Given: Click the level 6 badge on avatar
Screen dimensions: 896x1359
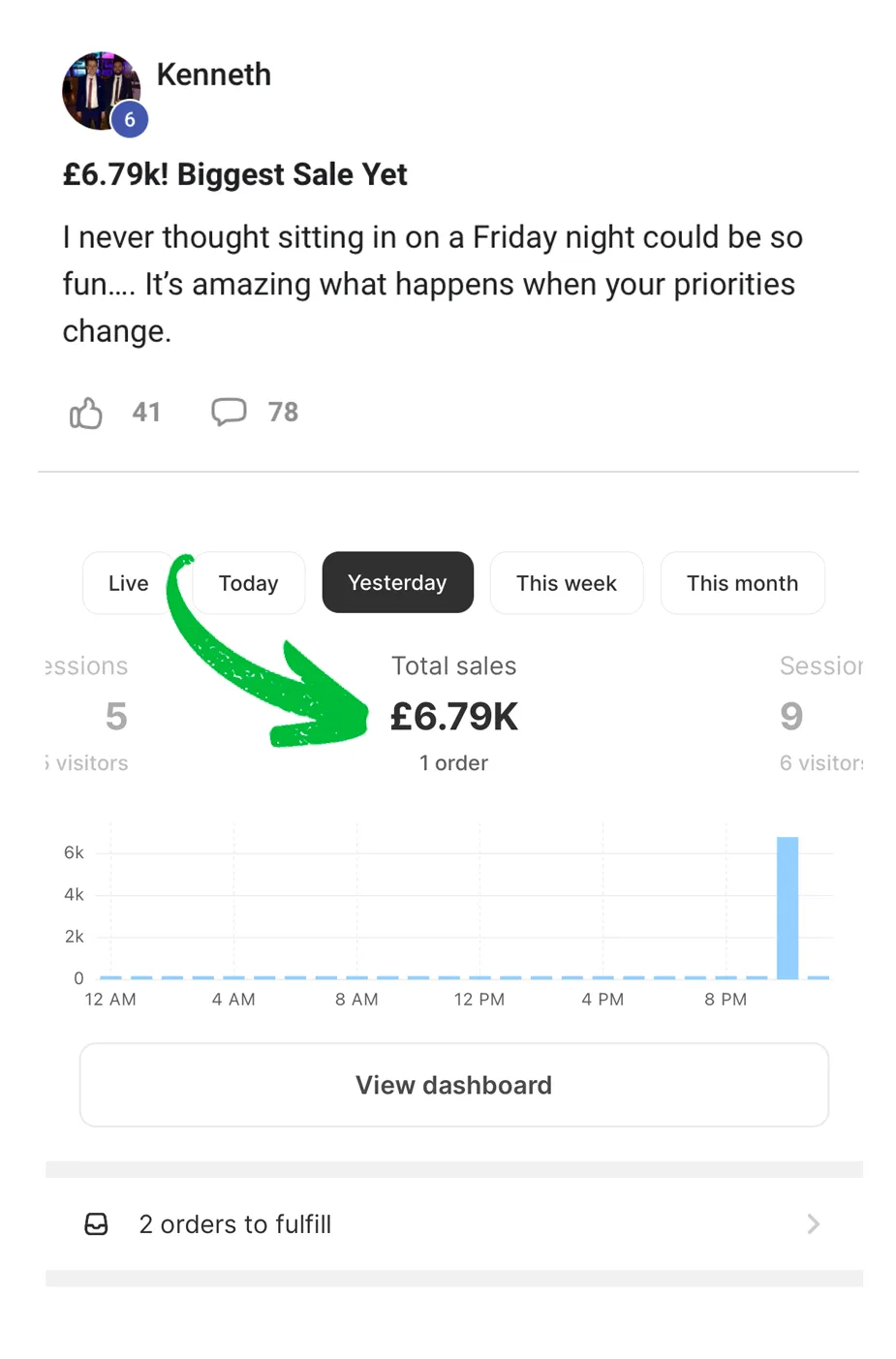Looking at the screenshot, I should 129,120.
